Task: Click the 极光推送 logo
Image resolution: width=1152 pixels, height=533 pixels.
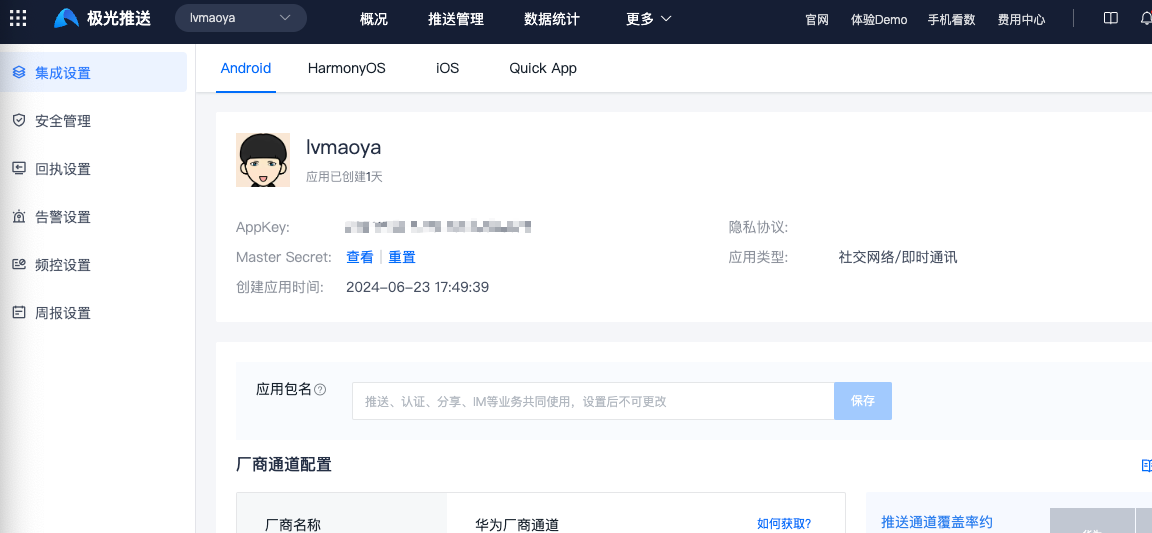Action: (x=103, y=19)
